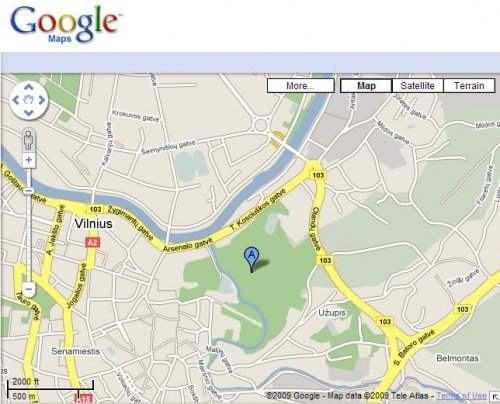Viewport: 500px width, 404px height.
Task: Click the hand icon in pan control
Action: [x=29, y=100]
